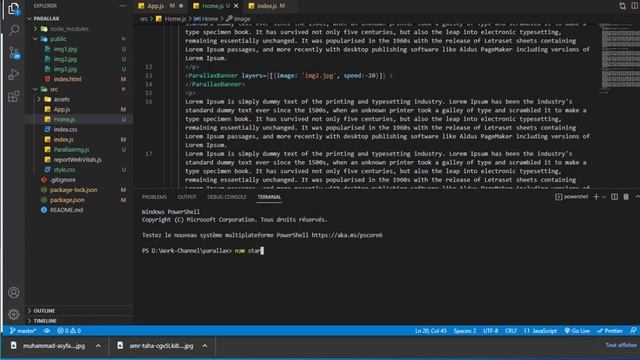The height and width of the screenshot is (360, 640).
Task: Select Home.js in the file tree
Action: 64,119
